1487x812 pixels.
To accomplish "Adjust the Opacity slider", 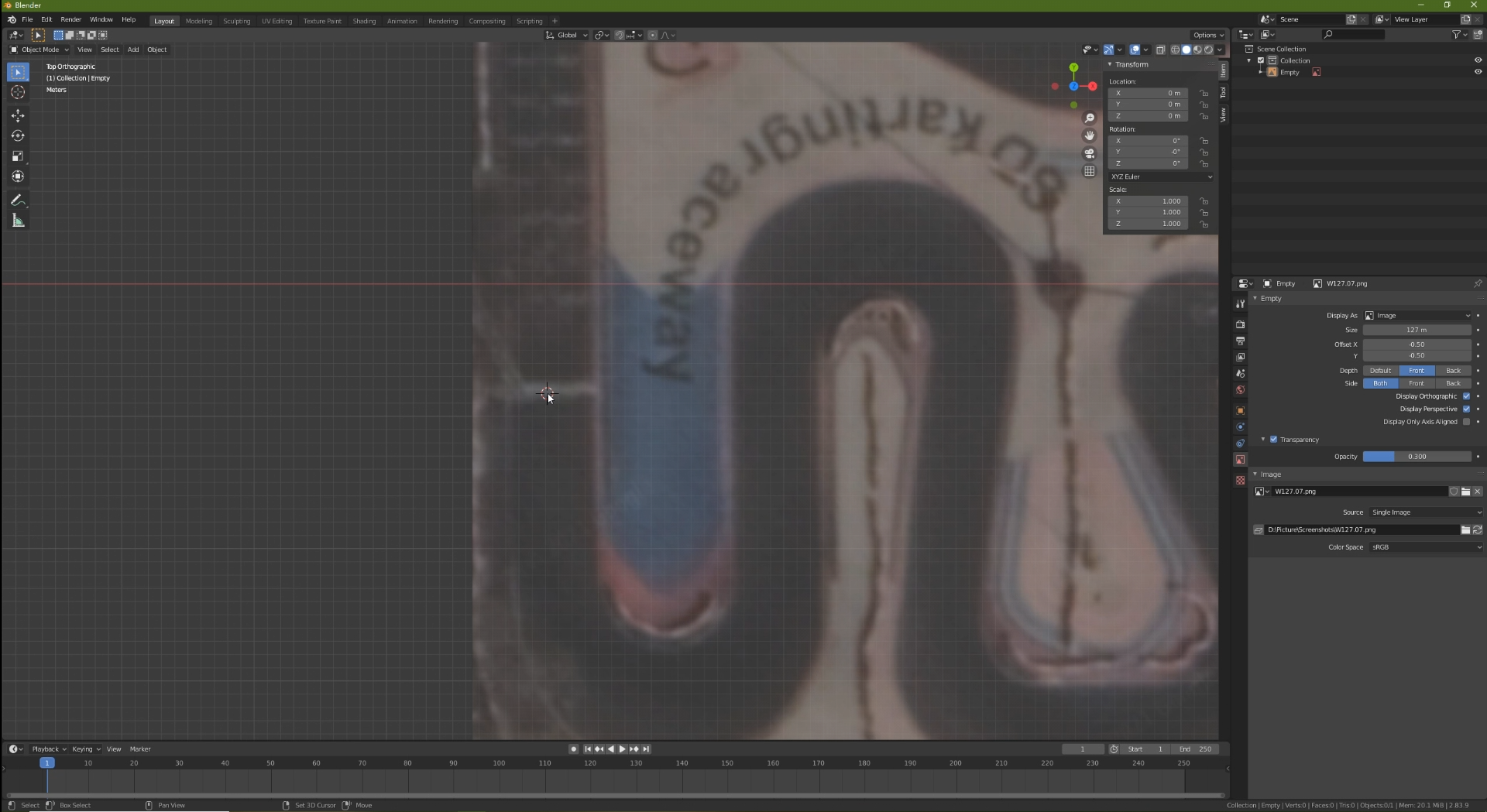I will [1417, 457].
